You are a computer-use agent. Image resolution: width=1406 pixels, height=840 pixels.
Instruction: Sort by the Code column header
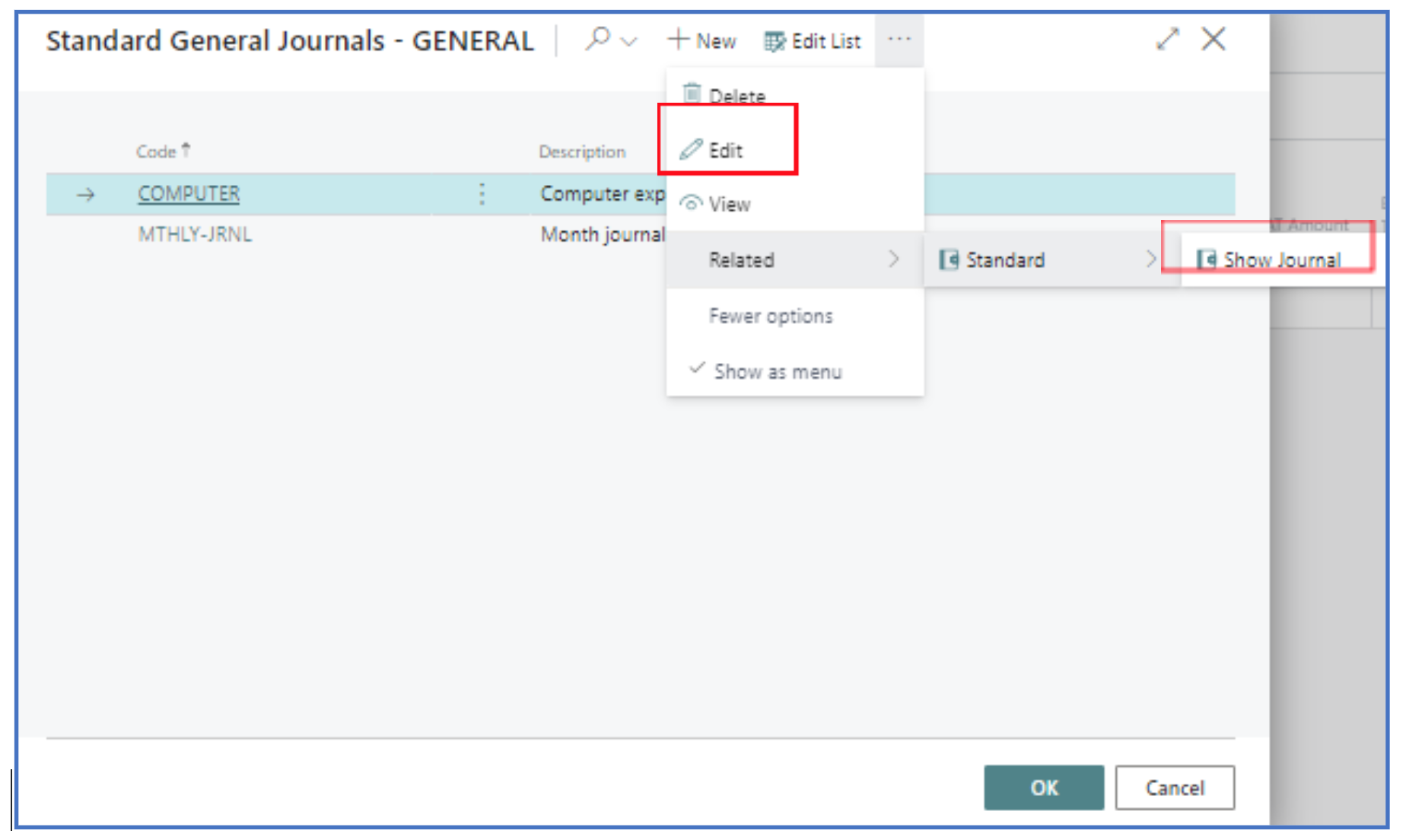click(x=157, y=151)
